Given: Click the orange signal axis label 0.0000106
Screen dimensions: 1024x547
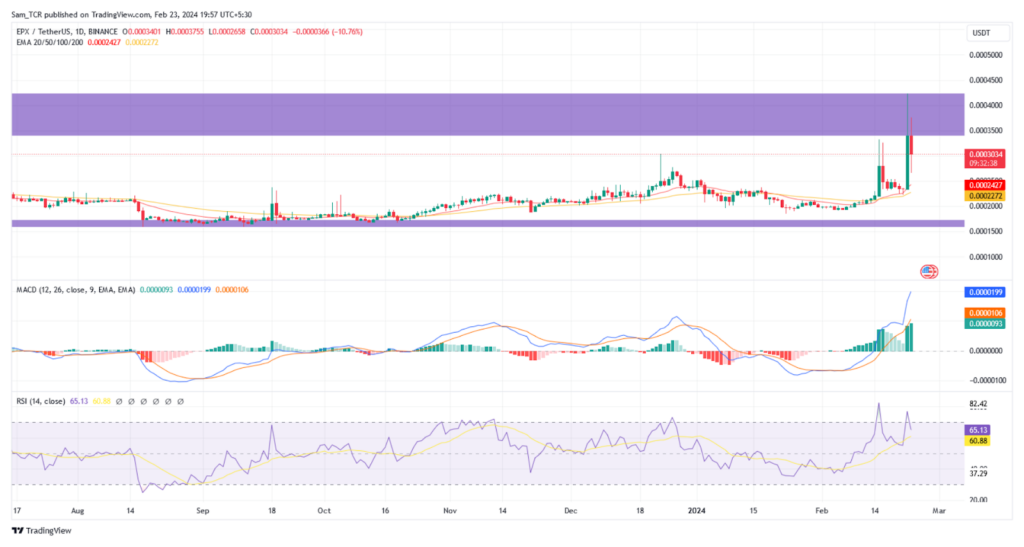Looking at the screenshot, I should pos(984,313).
